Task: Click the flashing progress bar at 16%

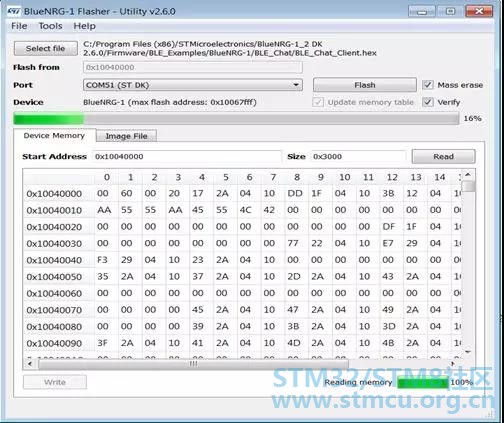Action: point(236,118)
